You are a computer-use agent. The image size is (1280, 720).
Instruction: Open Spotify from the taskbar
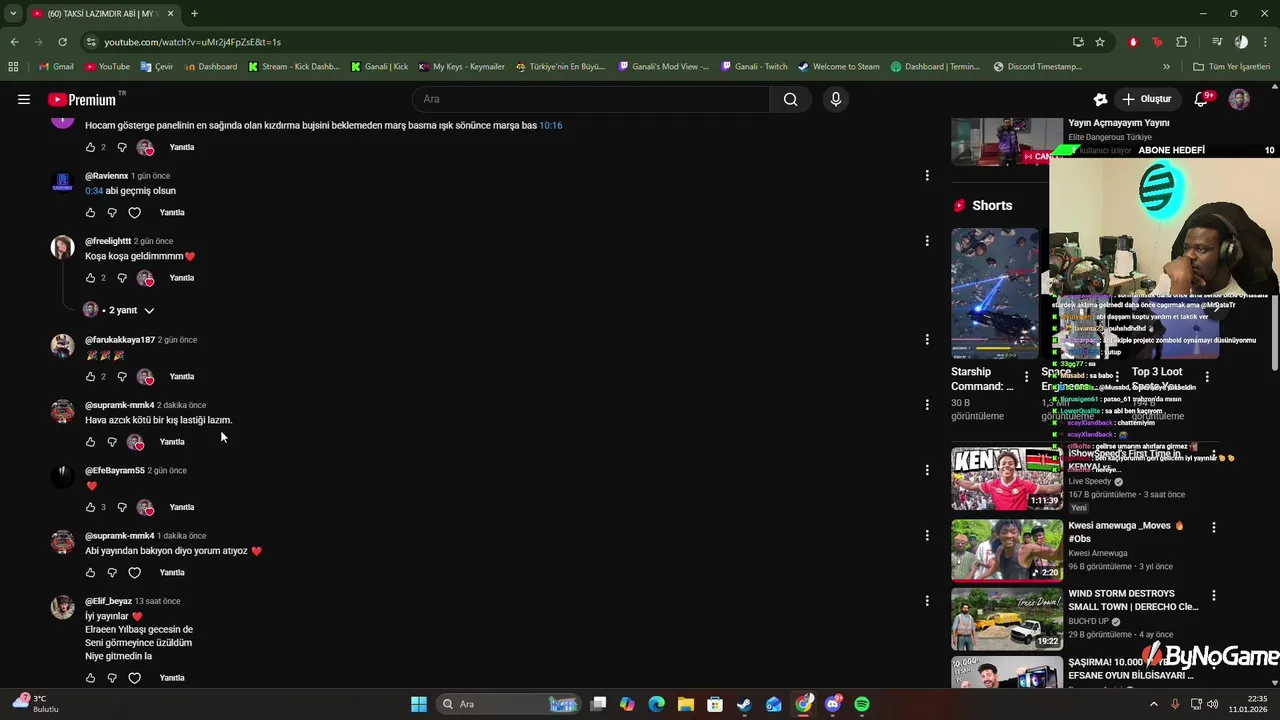862,704
